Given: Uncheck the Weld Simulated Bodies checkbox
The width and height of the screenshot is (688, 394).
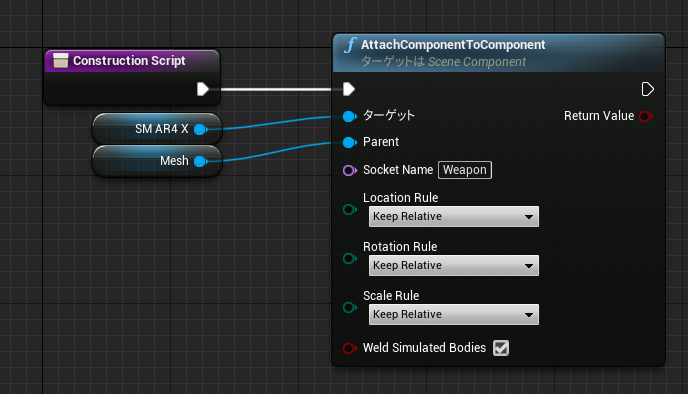Looking at the screenshot, I should [x=501, y=348].
